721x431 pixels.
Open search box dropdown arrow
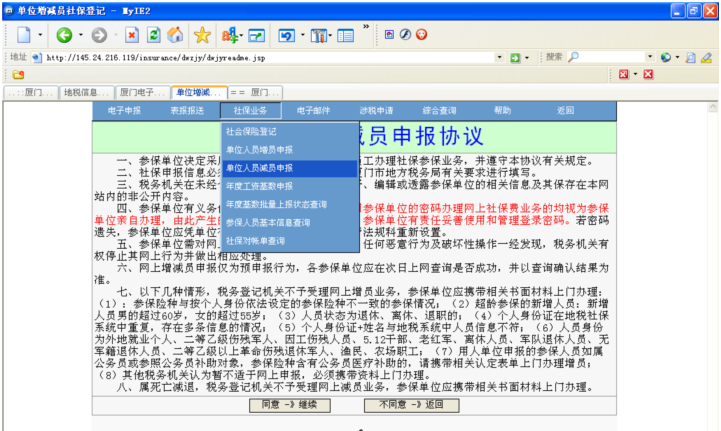click(x=650, y=57)
